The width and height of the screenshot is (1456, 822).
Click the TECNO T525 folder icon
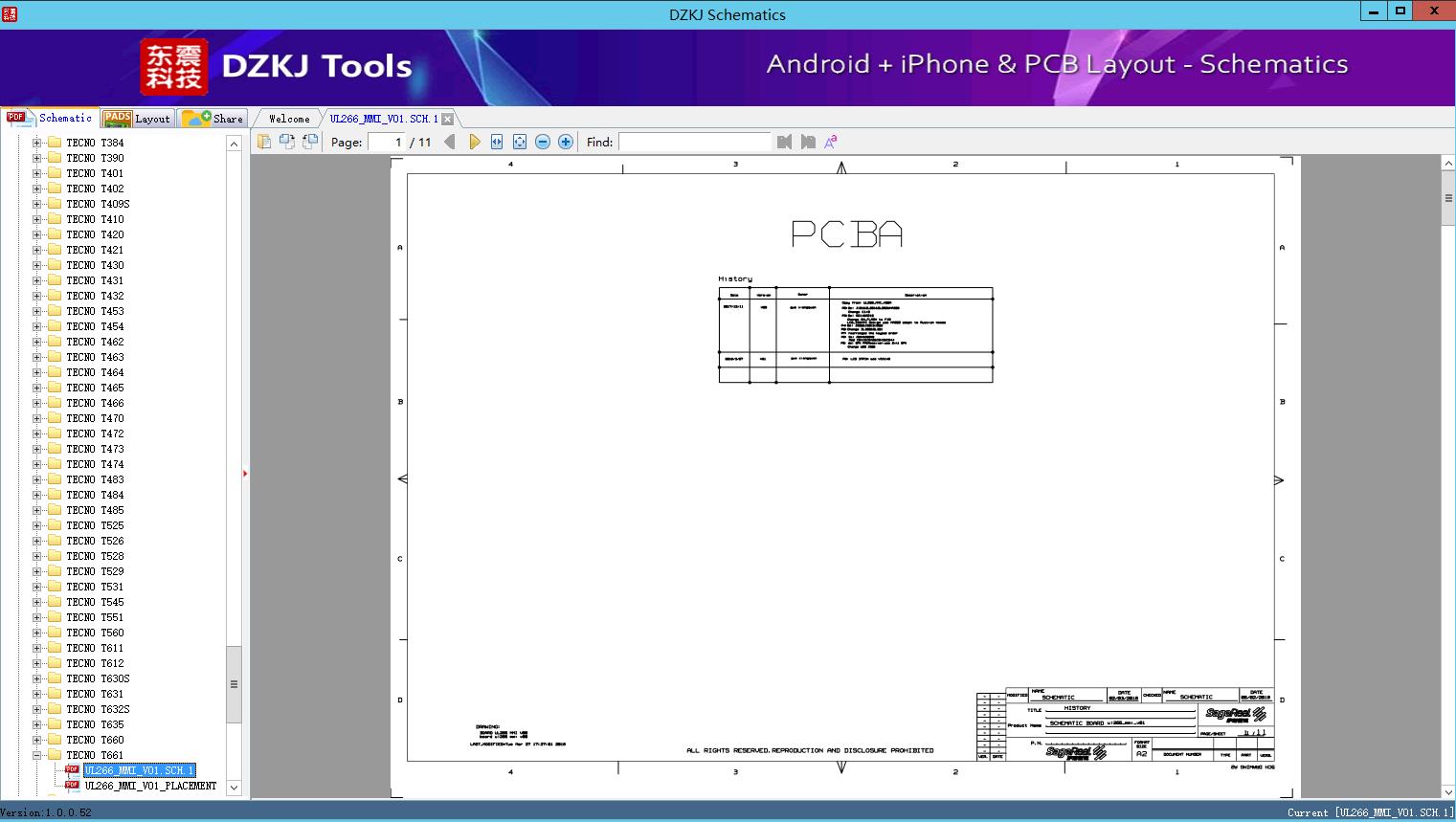coord(55,525)
